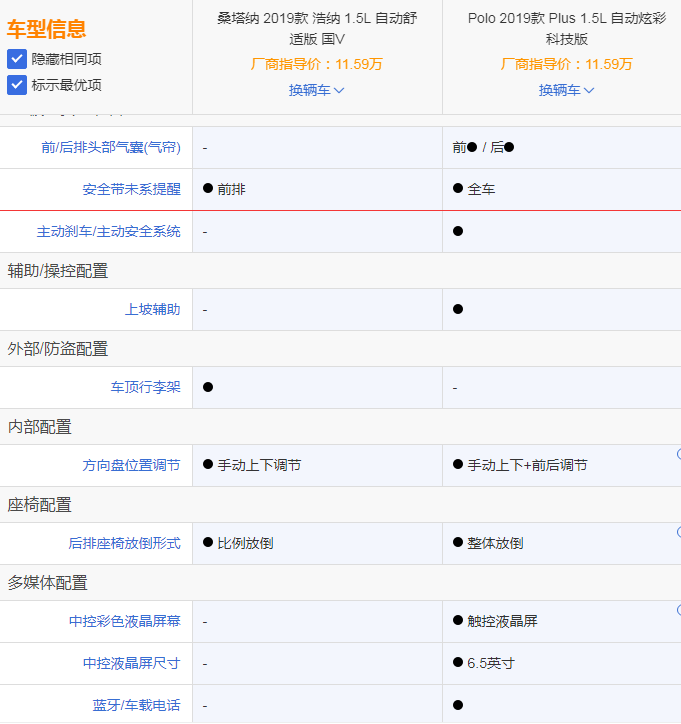Viewport: 681px width, 724px height.
Task: Open the Polo 2019款 Plus model title link
Action: (x=566, y=28)
